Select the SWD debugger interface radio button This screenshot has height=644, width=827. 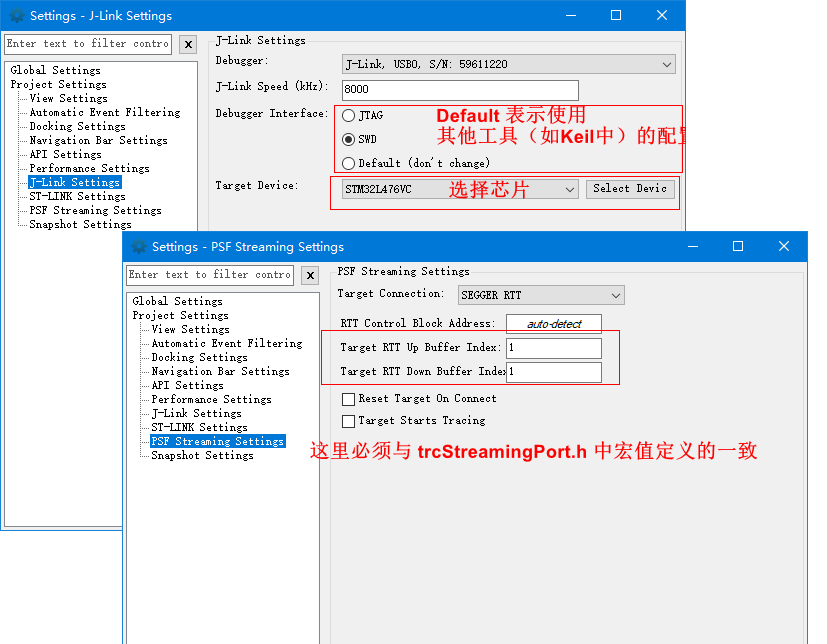pos(348,139)
